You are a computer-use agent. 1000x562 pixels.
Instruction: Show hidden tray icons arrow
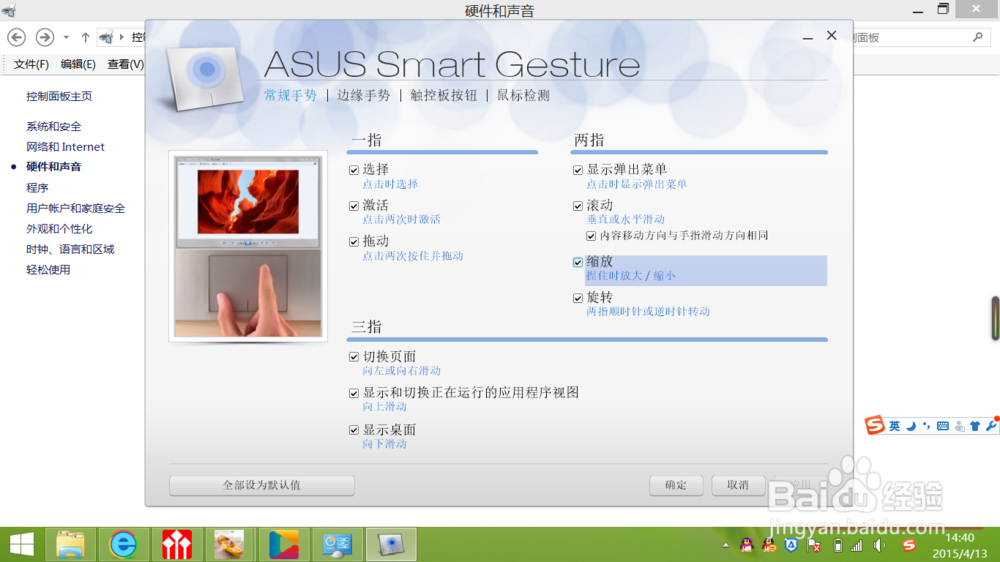click(726, 545)
